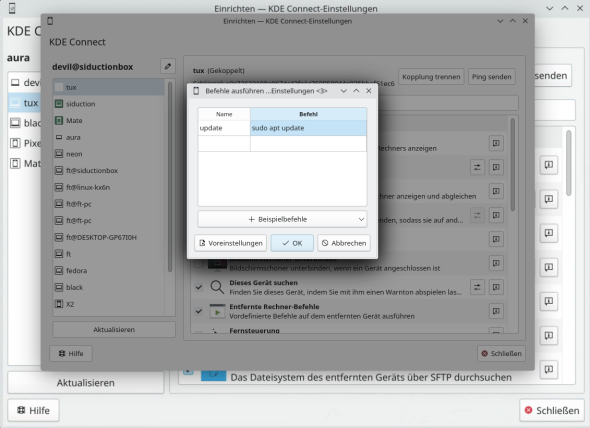Click the empty command cell below 'sudo apt update'
This screenshot has height=428, width=590.
[x=308, y=143]
